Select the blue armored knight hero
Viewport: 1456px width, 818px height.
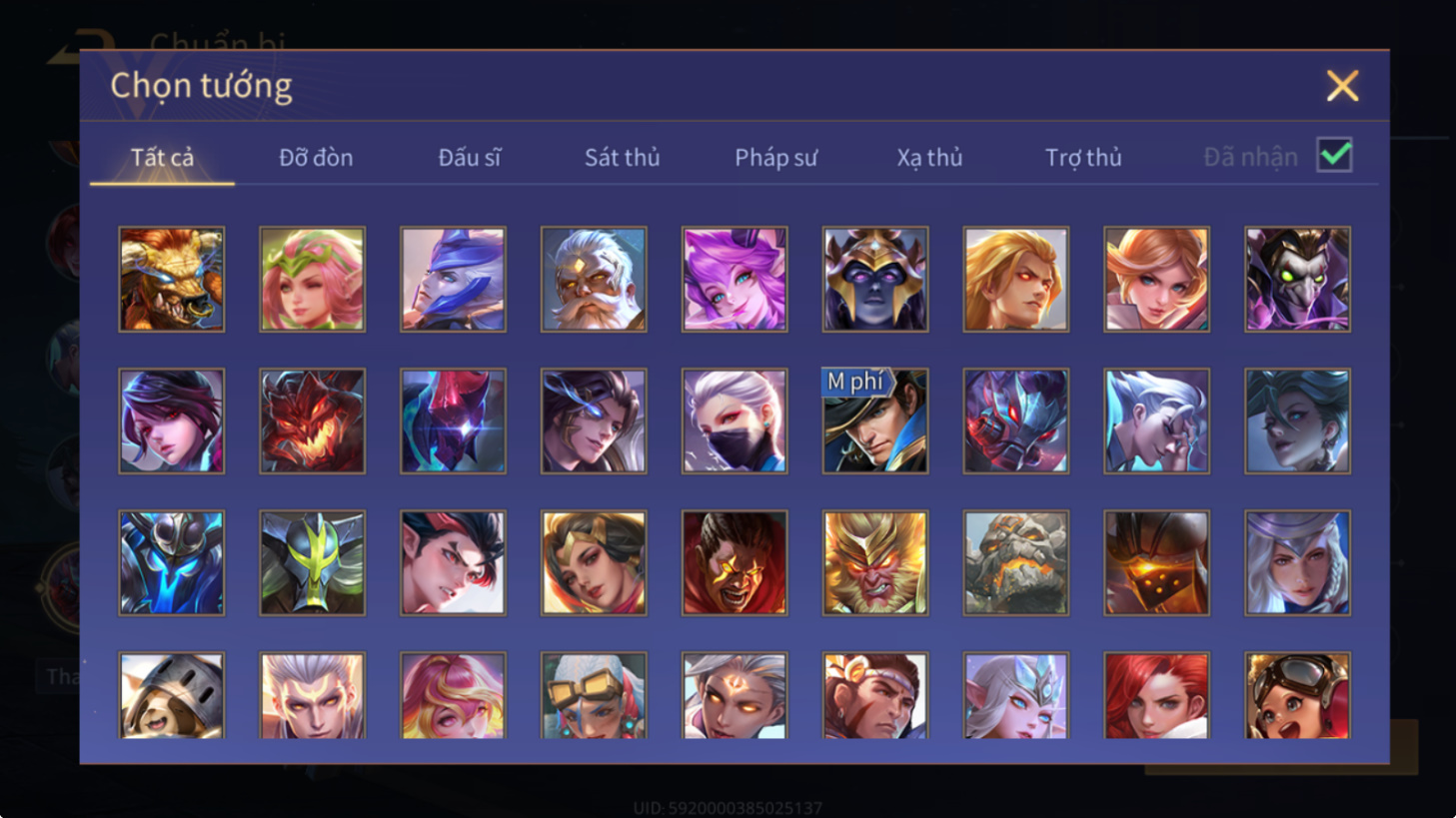point(172,562)
